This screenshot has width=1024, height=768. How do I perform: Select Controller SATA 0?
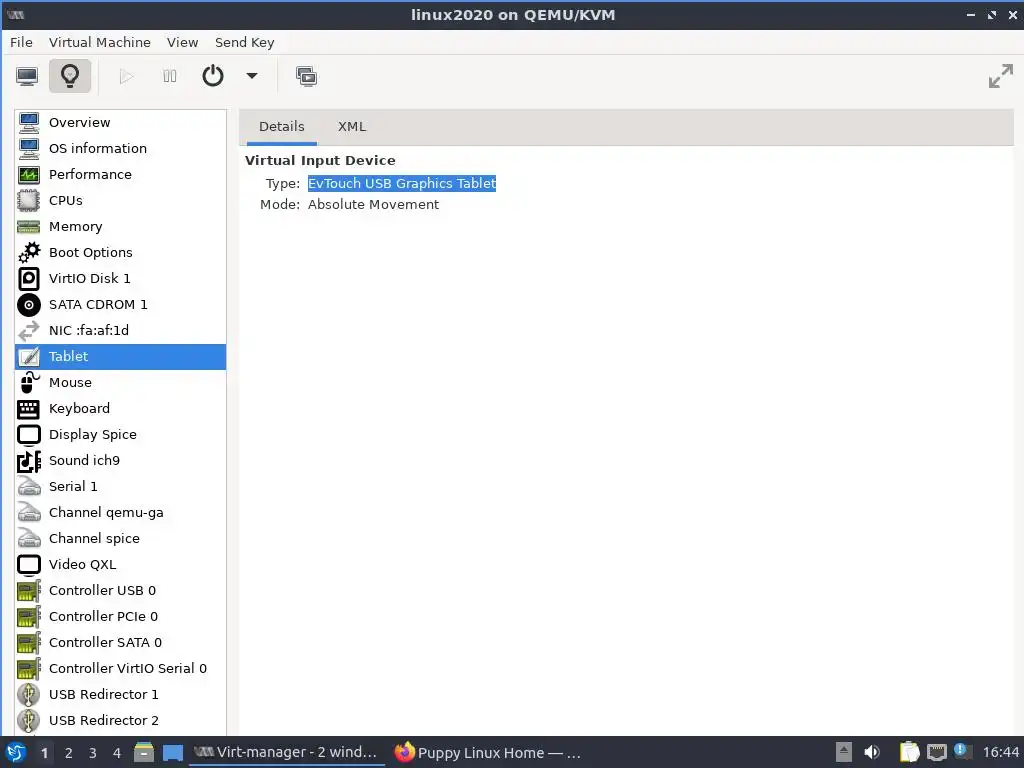click(x=121, y=643)
